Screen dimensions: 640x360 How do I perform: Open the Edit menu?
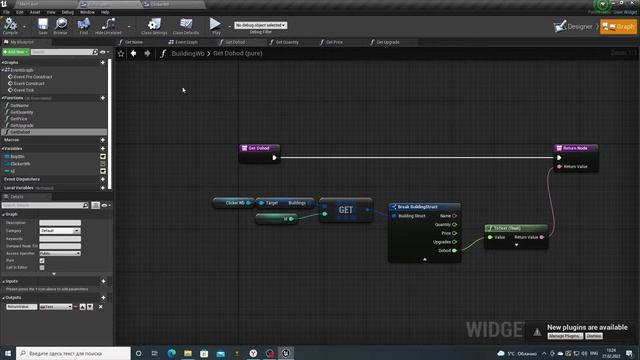tap(20, 12)
